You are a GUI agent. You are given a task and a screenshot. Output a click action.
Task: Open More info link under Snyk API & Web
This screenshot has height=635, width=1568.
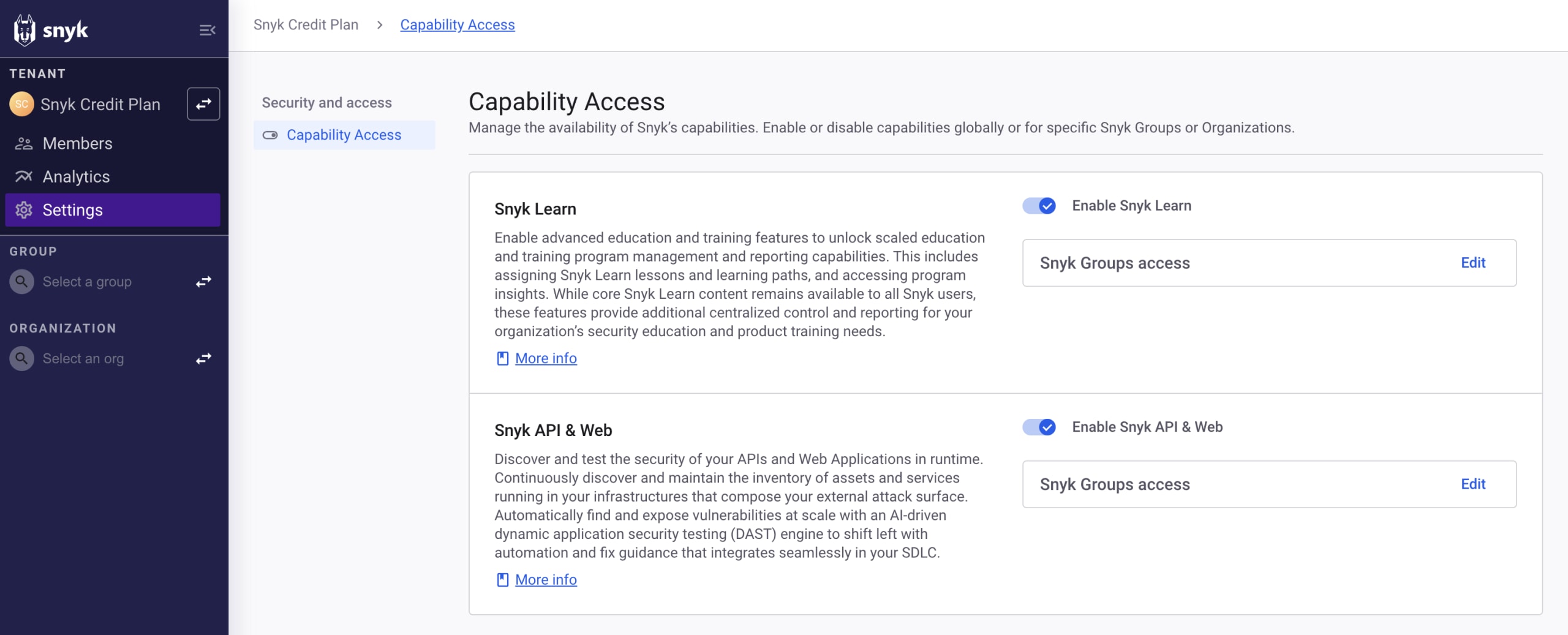[546, 579]
